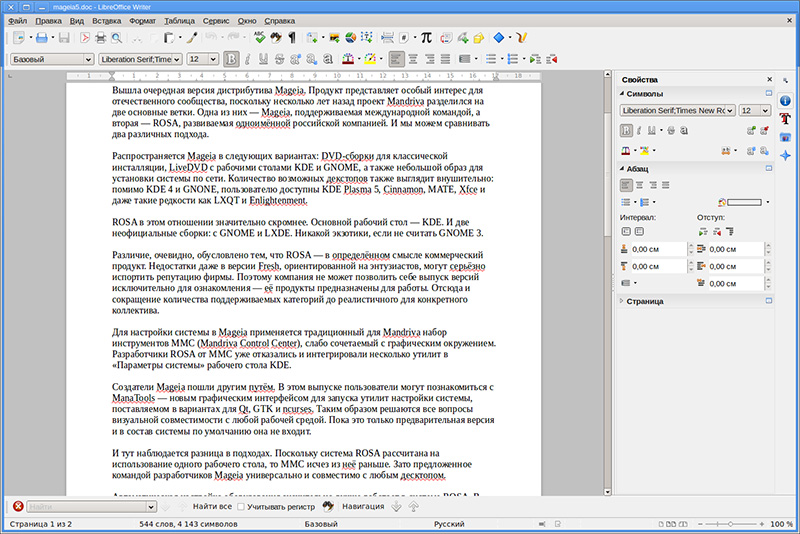Screen dimensions: 800x534
Task: Open the font name dropdown in the toolbar
Action: (177, 60)
